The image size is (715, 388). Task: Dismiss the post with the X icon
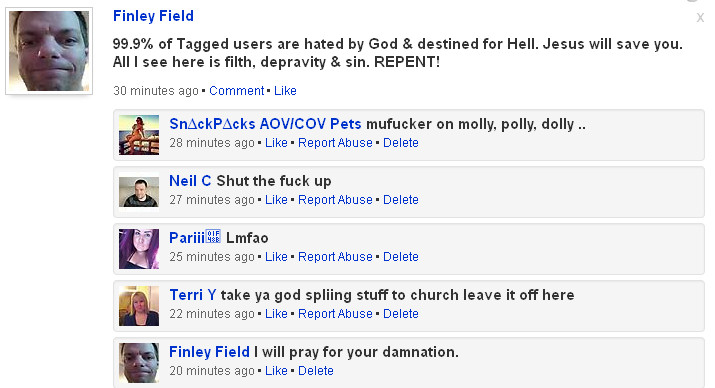[700, 18]
